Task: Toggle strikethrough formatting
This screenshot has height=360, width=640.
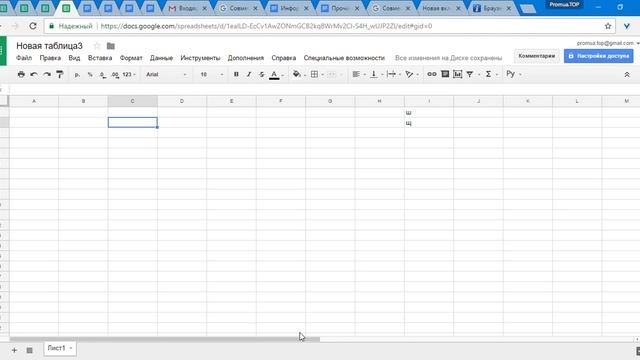Action: point(262,74)
